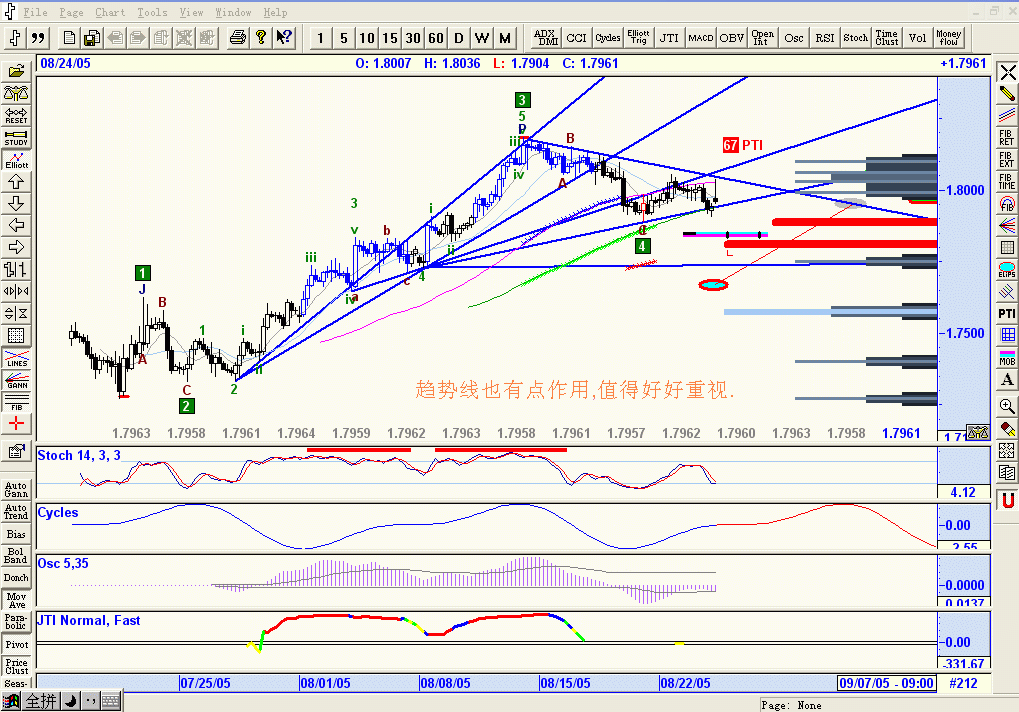Image resolution: width=1019 pixels, height=712 pixels.
Task: Select the 60-minute timeframe button
Action: [436, 38]
